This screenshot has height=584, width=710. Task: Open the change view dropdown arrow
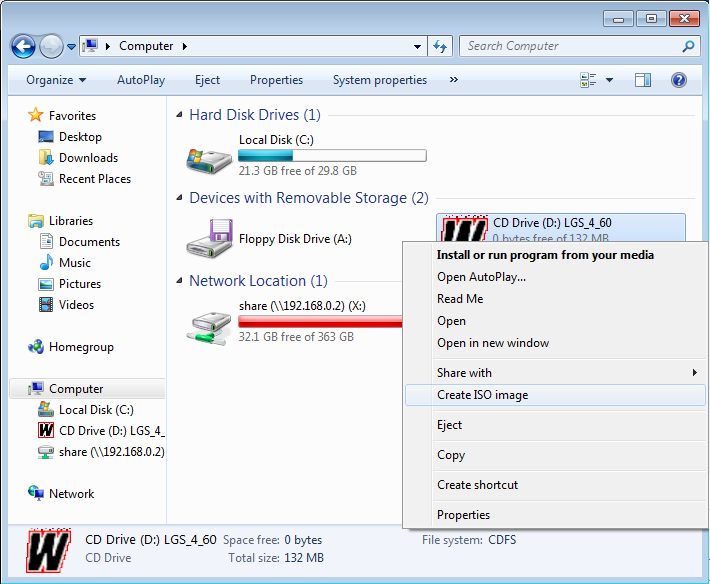(x=609, y=80)
